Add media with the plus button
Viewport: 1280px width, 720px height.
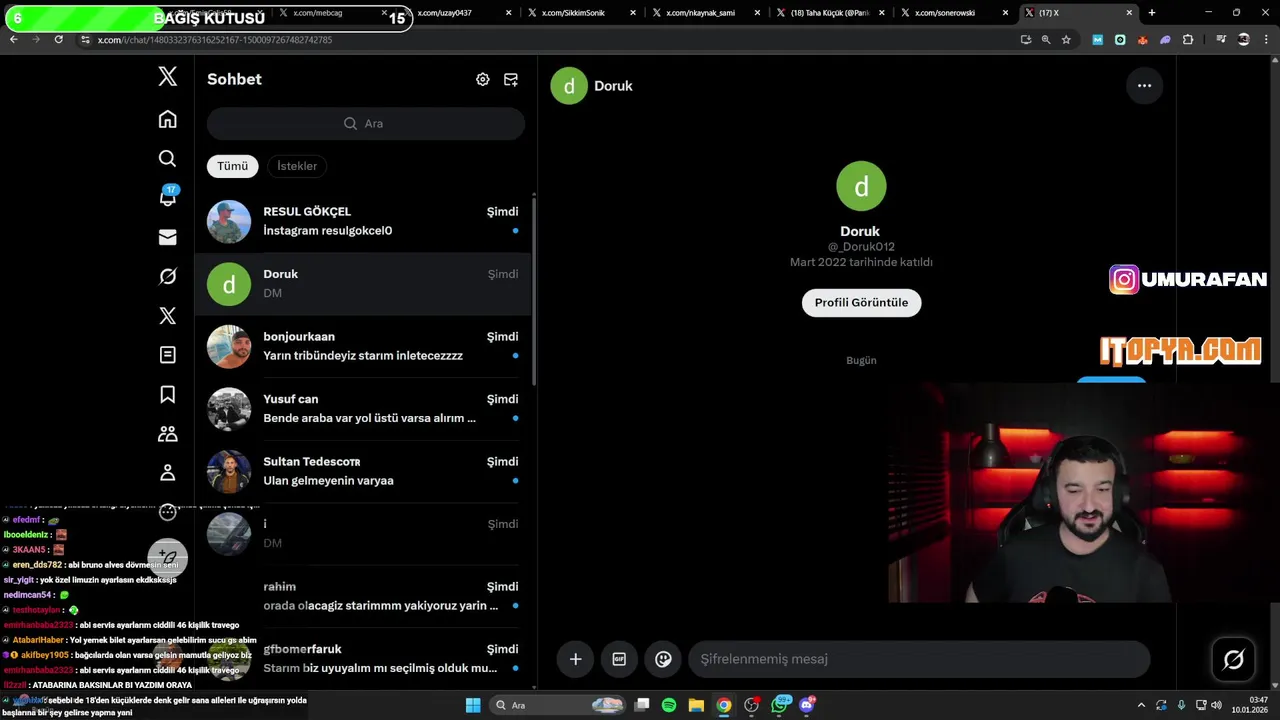pyautogui.click(x=575, y=659)
